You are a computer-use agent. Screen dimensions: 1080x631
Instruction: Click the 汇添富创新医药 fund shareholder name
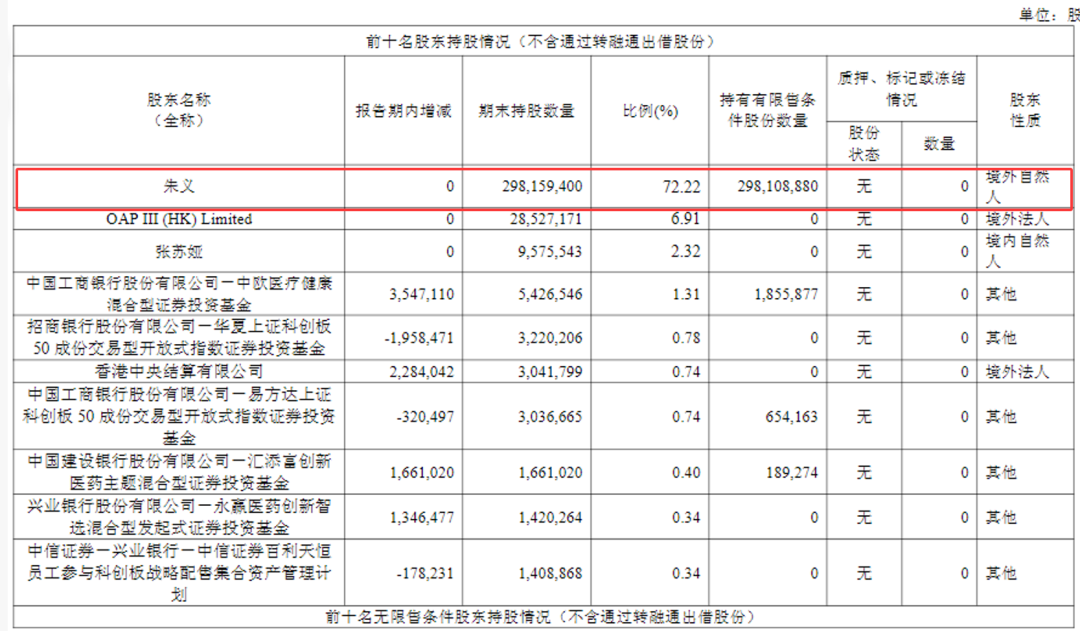point(179,472)
